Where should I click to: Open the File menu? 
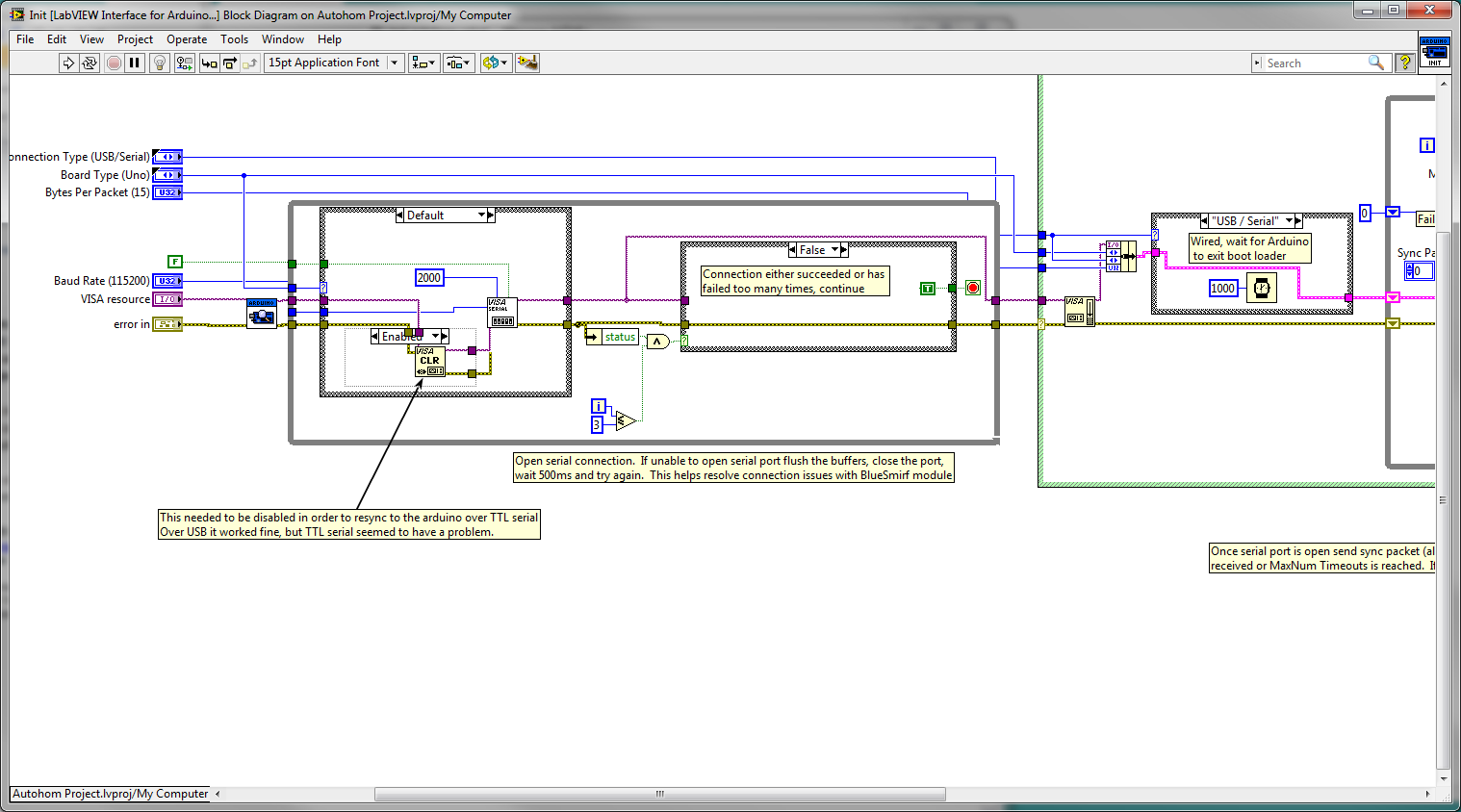coord(25,39)
